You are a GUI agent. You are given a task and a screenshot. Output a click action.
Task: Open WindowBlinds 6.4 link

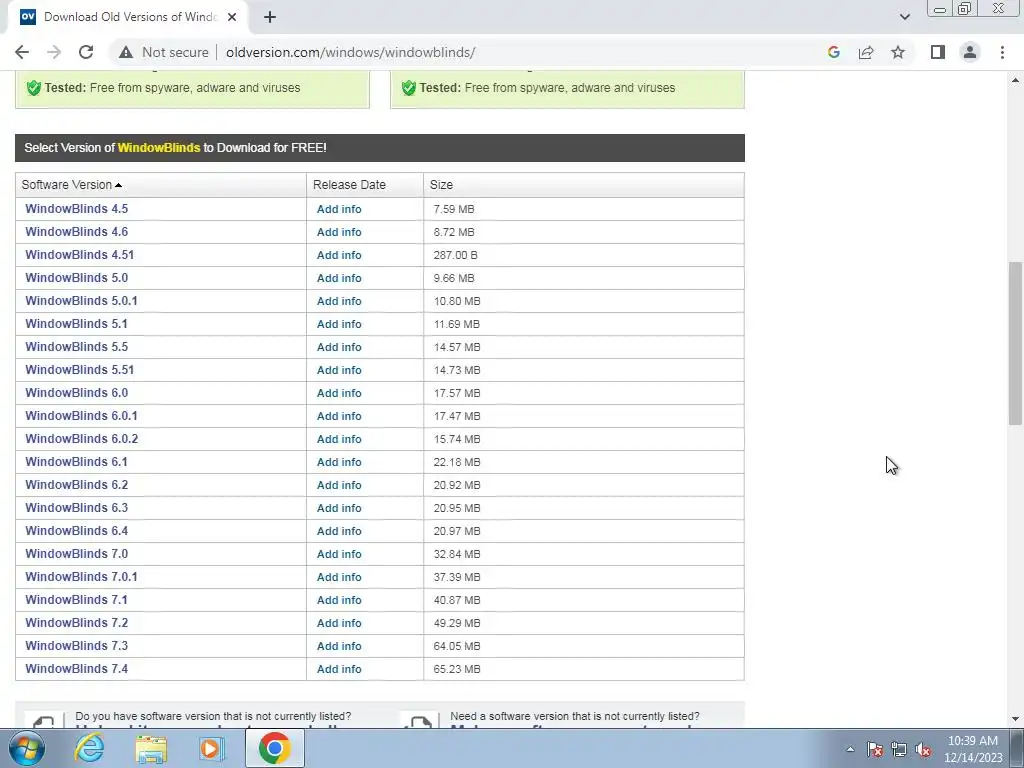[x=76, y=531]
